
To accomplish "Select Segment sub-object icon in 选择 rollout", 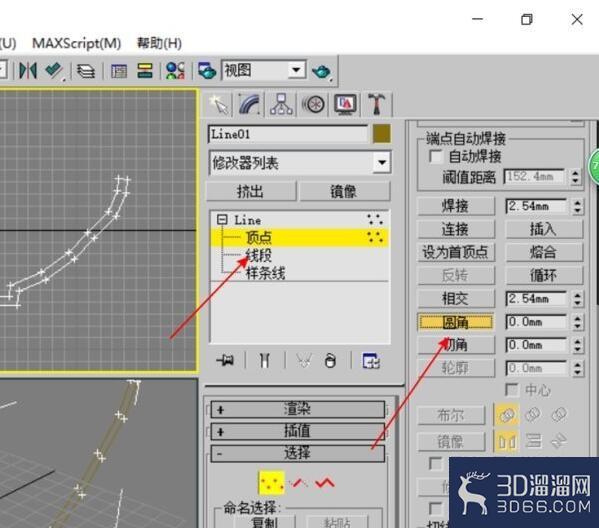I will coord(298,483).
